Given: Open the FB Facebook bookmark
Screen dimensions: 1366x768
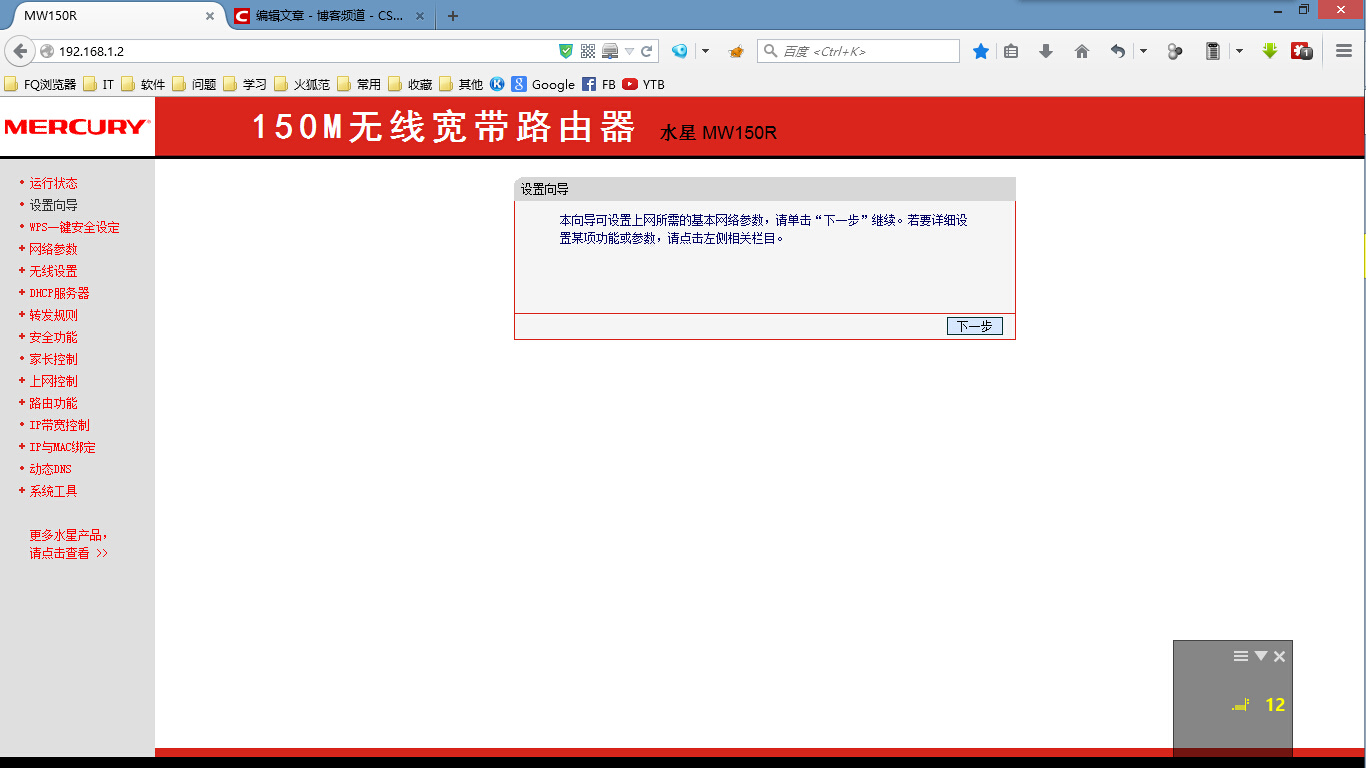Looking at the screenshot, I should point(599,84).
